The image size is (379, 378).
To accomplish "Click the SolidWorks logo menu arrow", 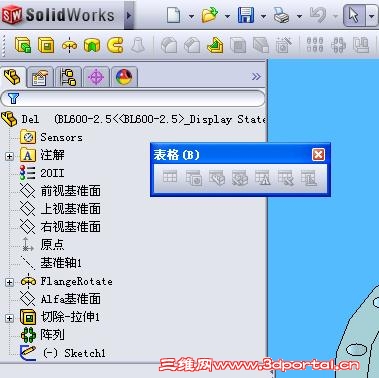I will 129,15.
